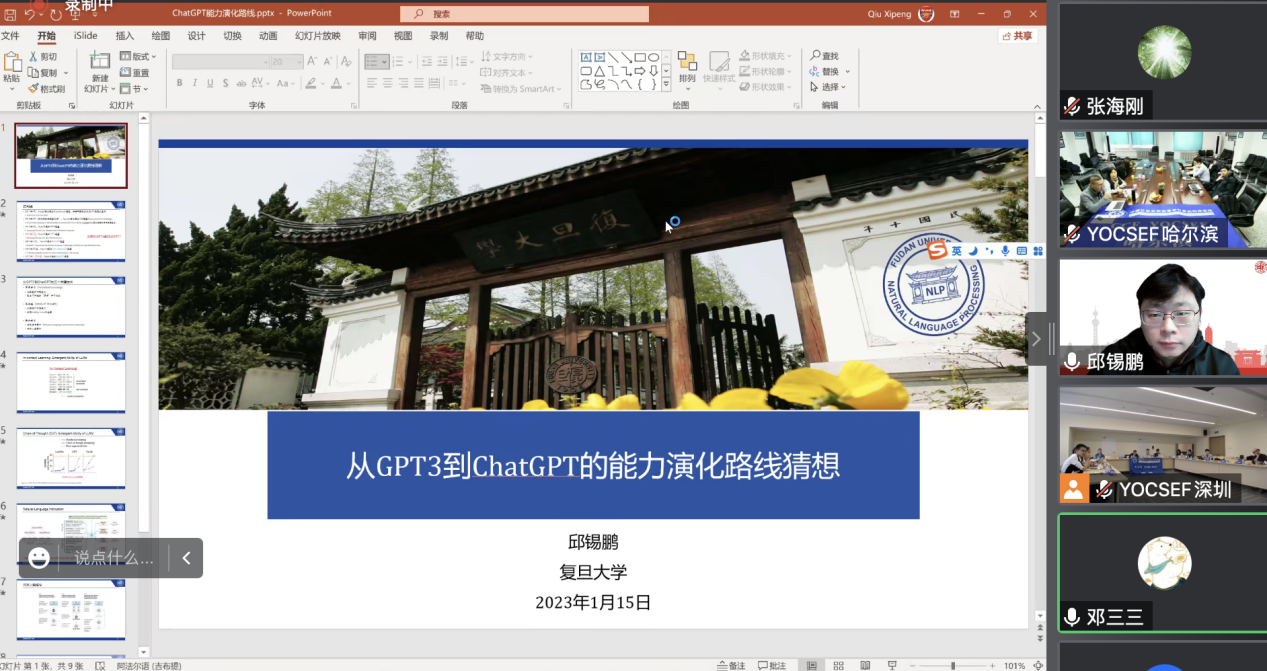Open Section (节) dropdown
Viewport: 1267px width, 671px height.
click(x=133, y=89)
